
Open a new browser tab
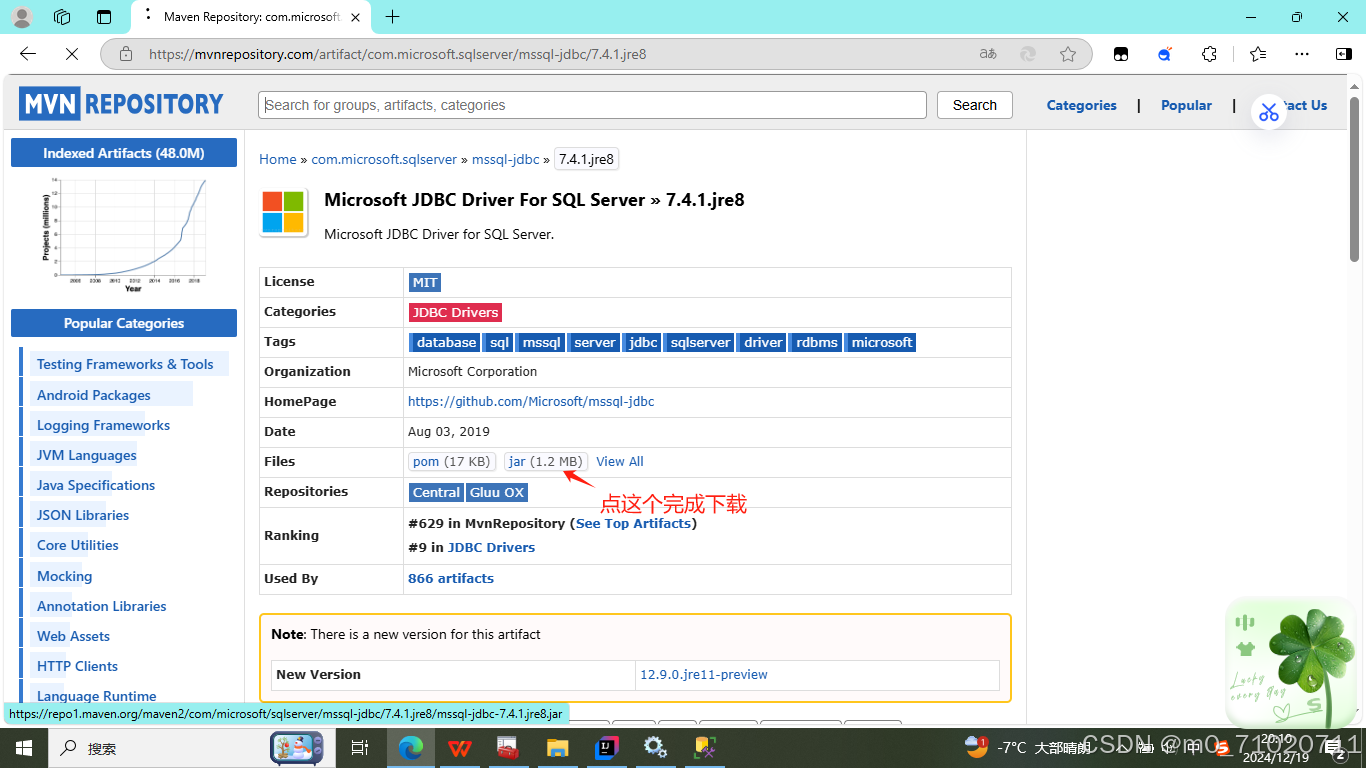392,16
